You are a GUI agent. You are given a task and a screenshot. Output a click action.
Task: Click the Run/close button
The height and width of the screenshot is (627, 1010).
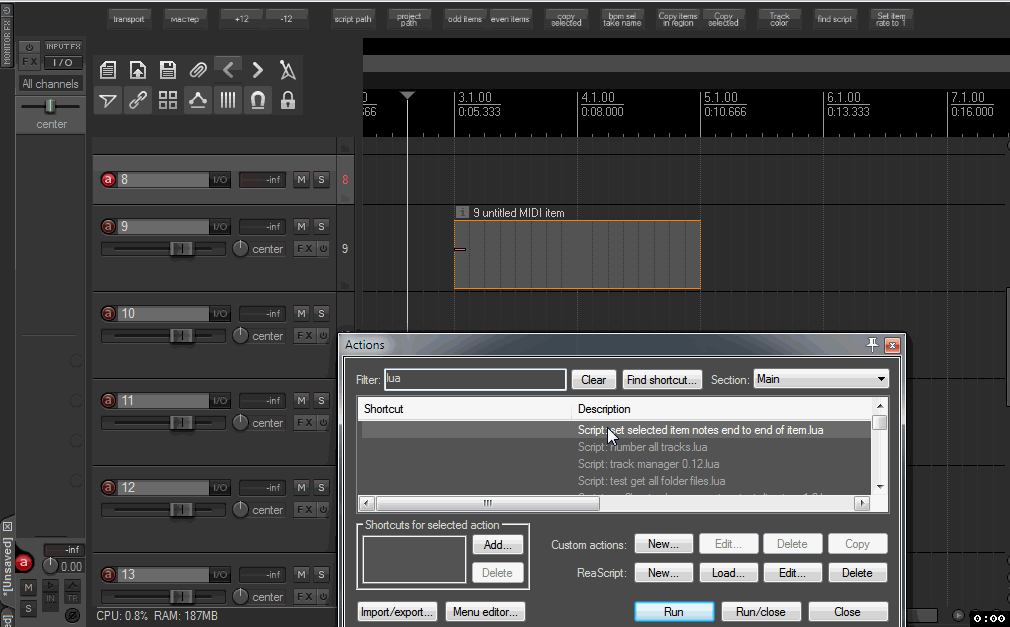click(x=761, y=612)
